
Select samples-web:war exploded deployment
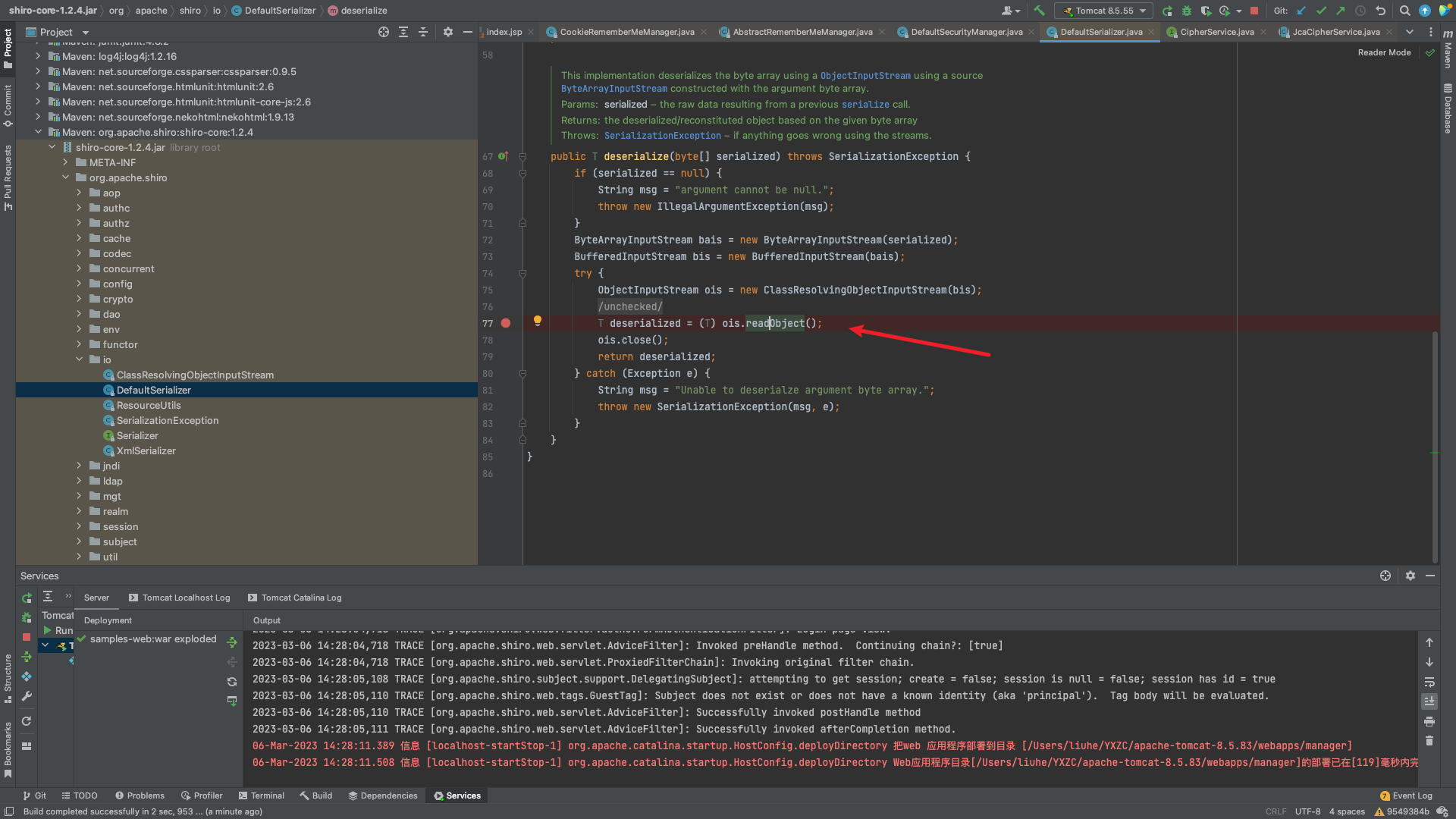[153, 639]
